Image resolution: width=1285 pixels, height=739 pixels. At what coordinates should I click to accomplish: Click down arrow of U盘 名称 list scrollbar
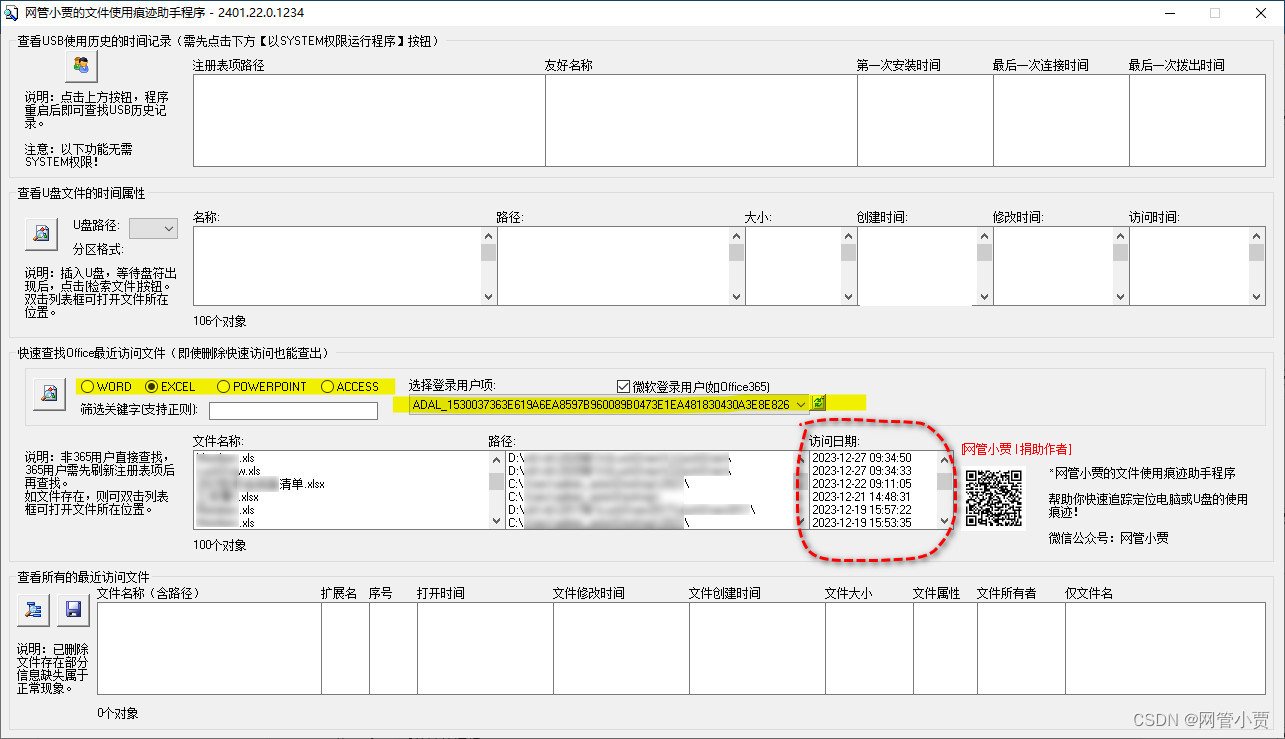[x=488, y=296]
